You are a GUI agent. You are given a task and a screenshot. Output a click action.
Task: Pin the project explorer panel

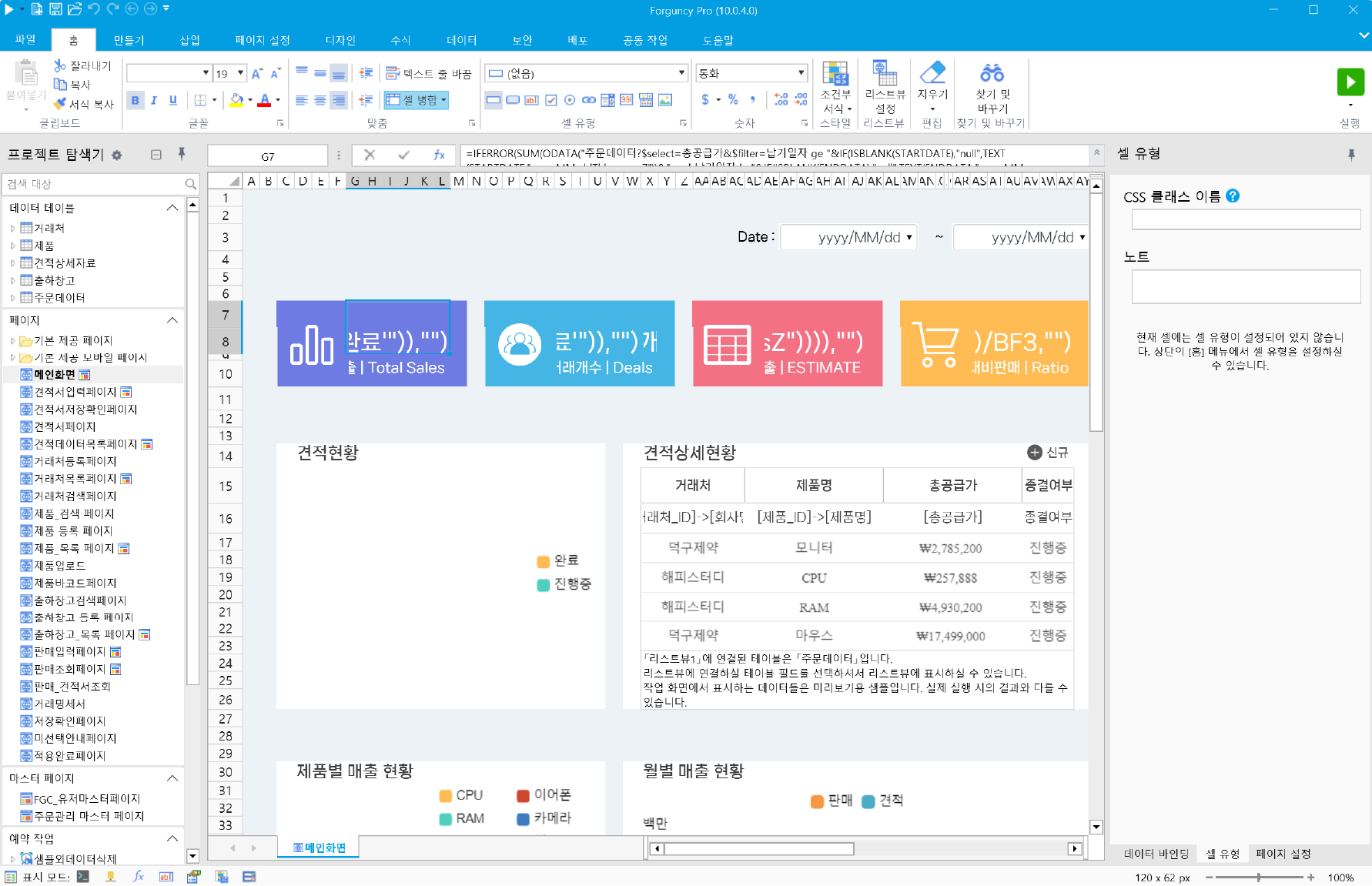182,154
